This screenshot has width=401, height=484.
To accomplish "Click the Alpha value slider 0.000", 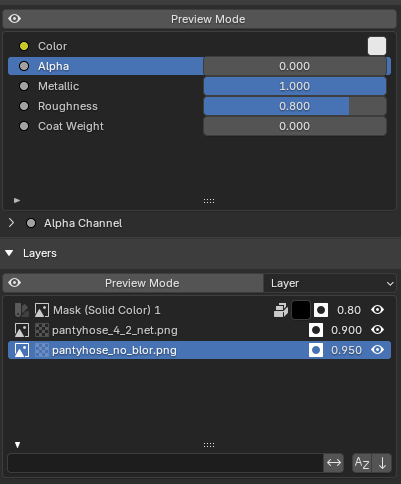I will 295,66.
